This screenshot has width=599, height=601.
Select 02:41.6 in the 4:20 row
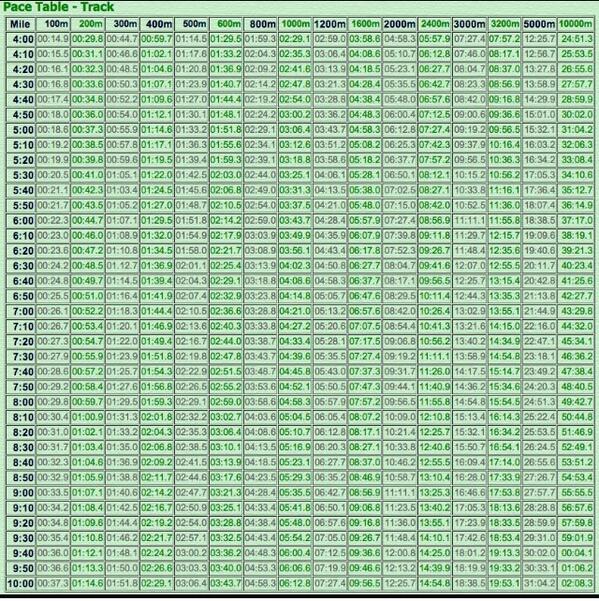(295, 69)
